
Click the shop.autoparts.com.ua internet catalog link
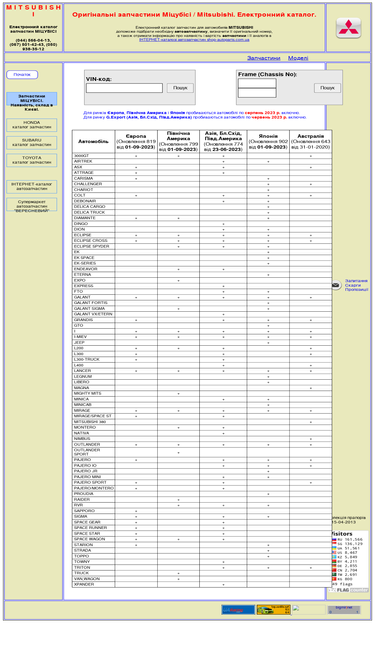point(194,40)
